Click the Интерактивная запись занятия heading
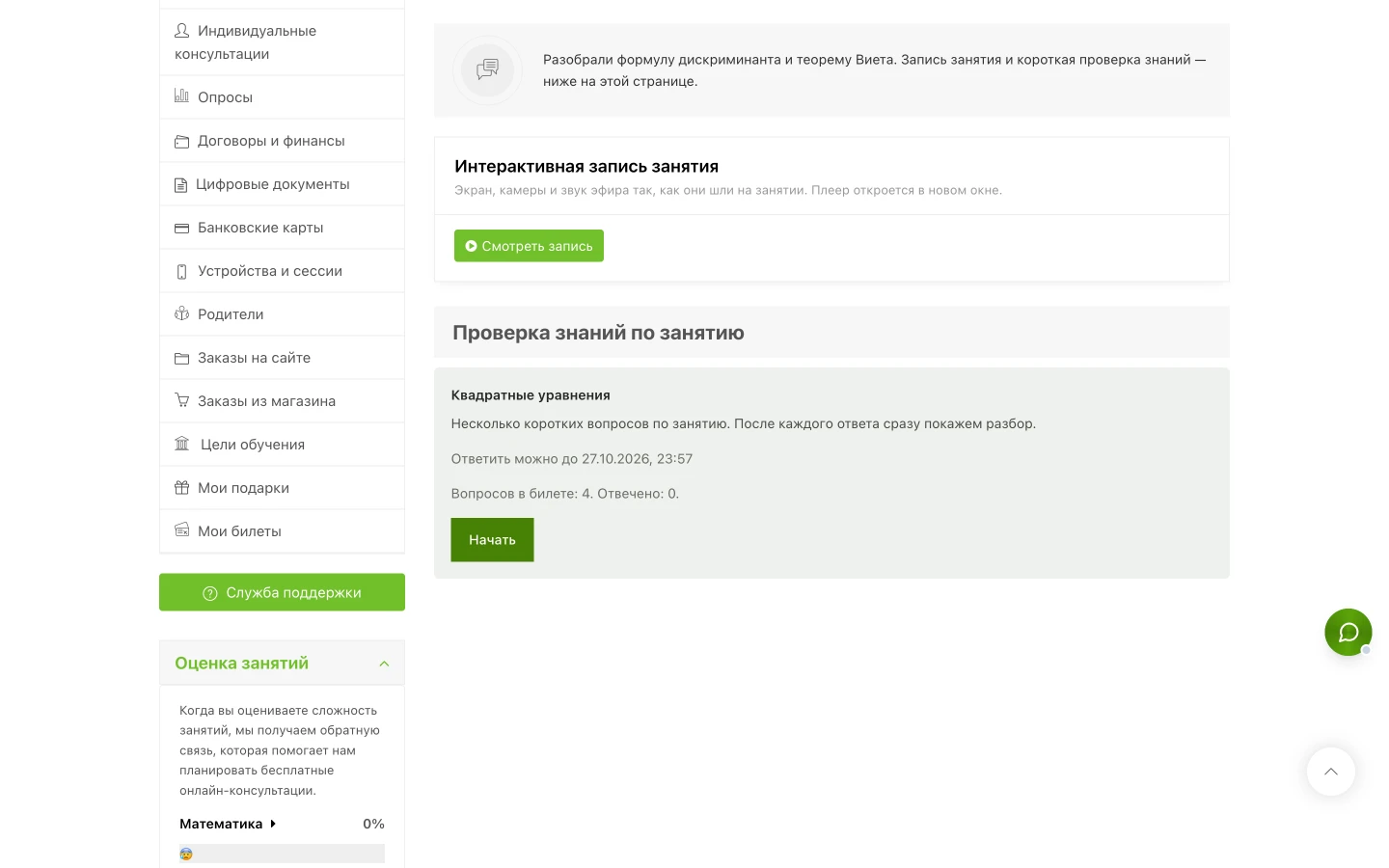1389x868 pixels. 586,167
